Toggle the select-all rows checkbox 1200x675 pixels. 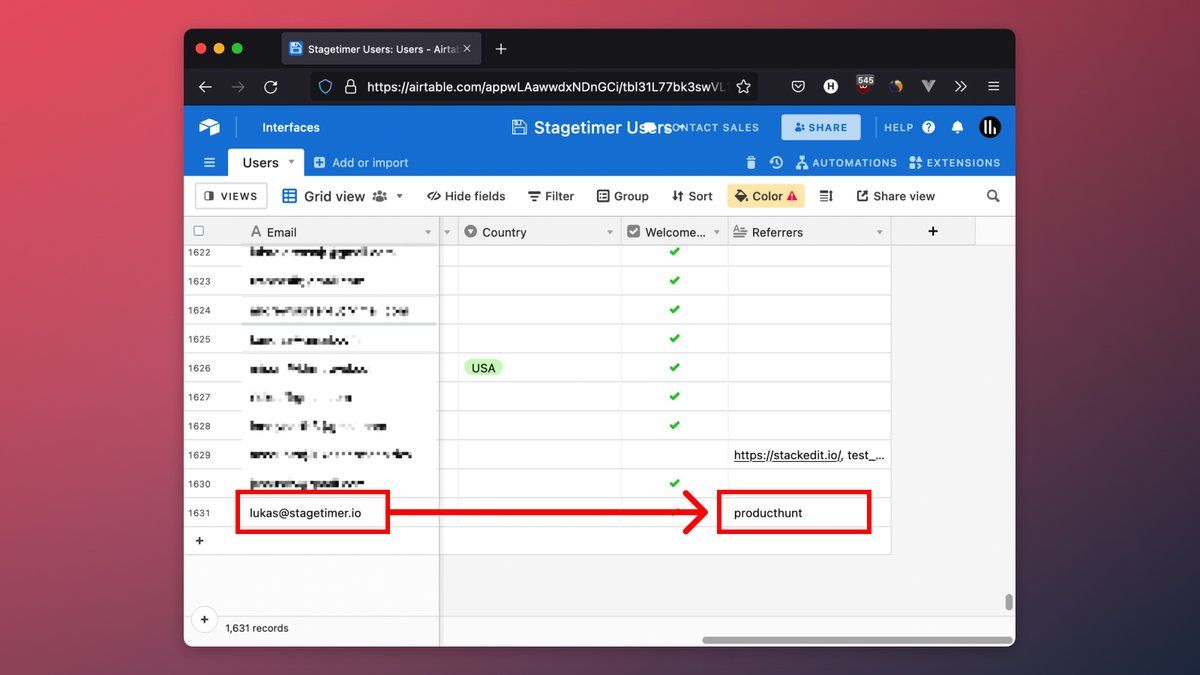click(198, 231)
